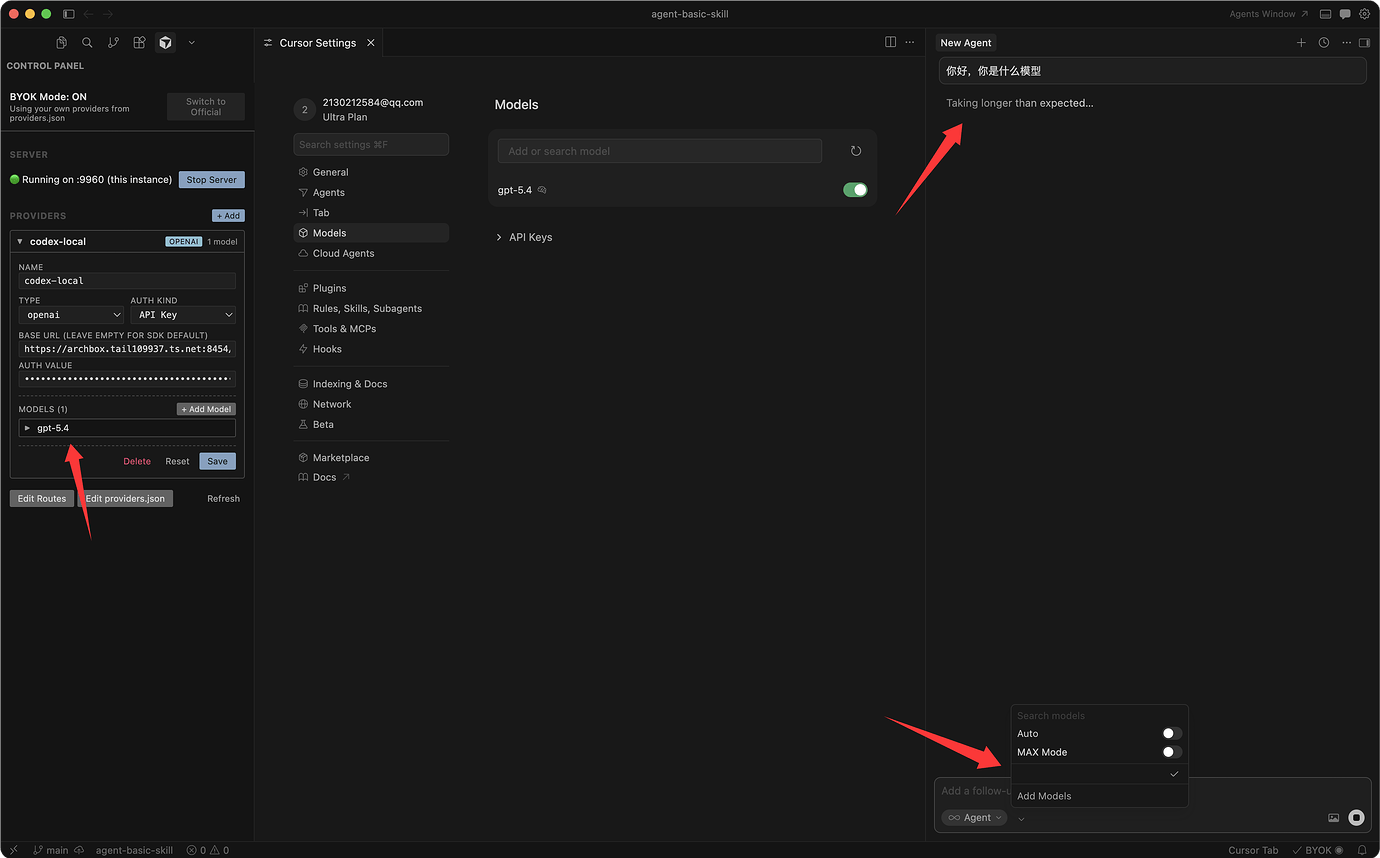
Task: Open the Auth Kind dropdown
Action: coord(183,315)
